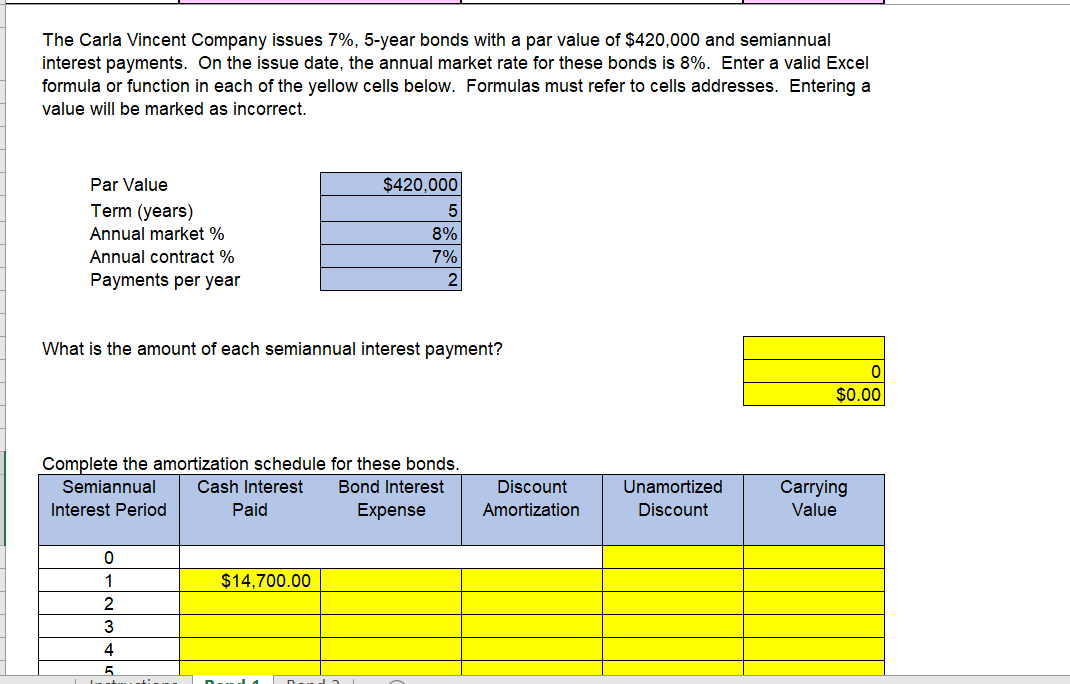
Task: Select the cell showing $14,700.00
Action: 248,580
